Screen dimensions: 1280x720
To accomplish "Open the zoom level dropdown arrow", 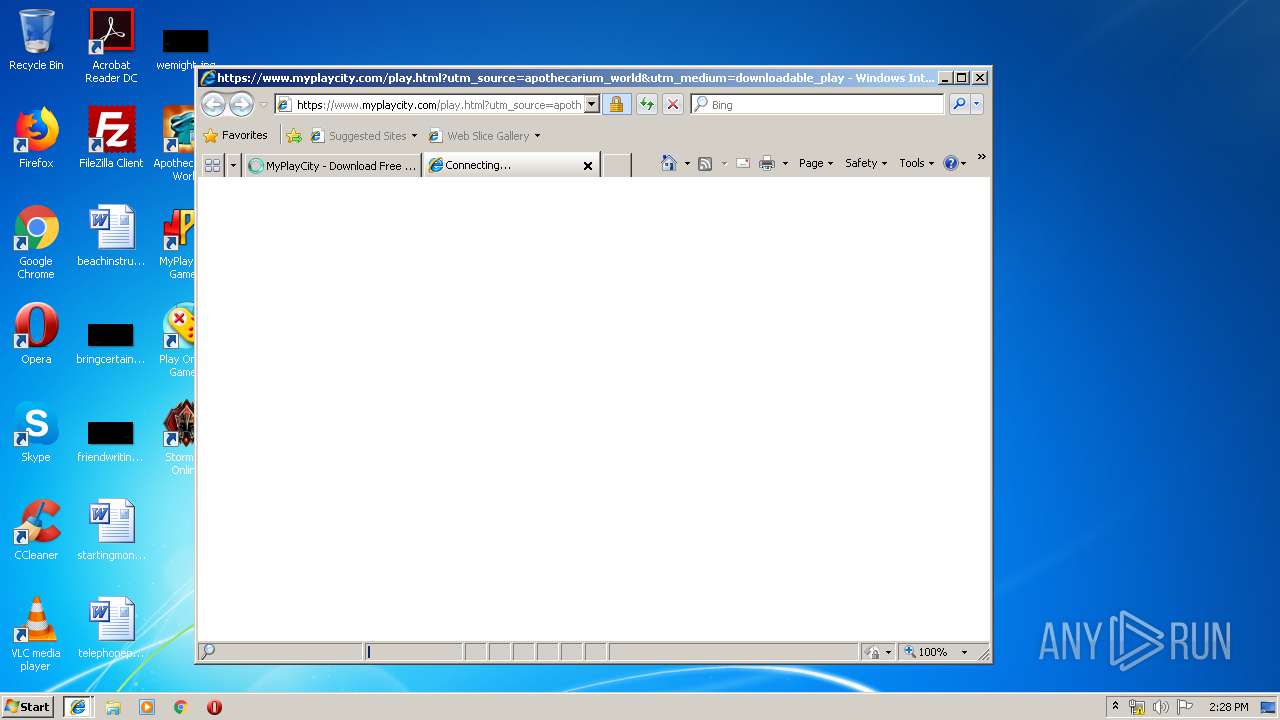I will 965,652.
